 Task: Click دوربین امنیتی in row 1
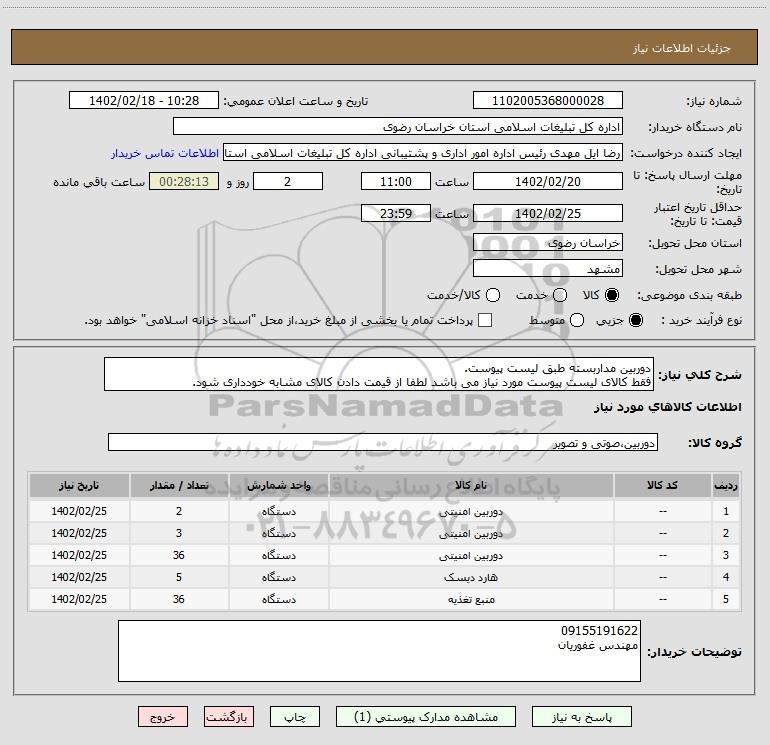[471, 512]
